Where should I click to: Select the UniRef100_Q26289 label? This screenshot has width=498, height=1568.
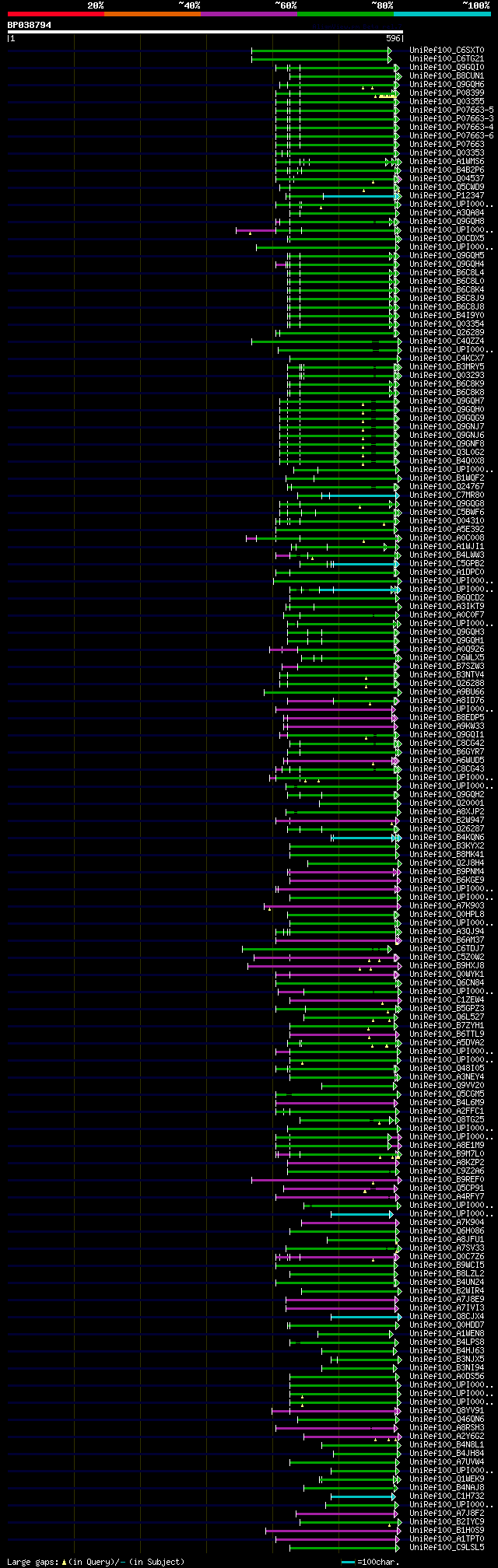click(x=447, y=333)
